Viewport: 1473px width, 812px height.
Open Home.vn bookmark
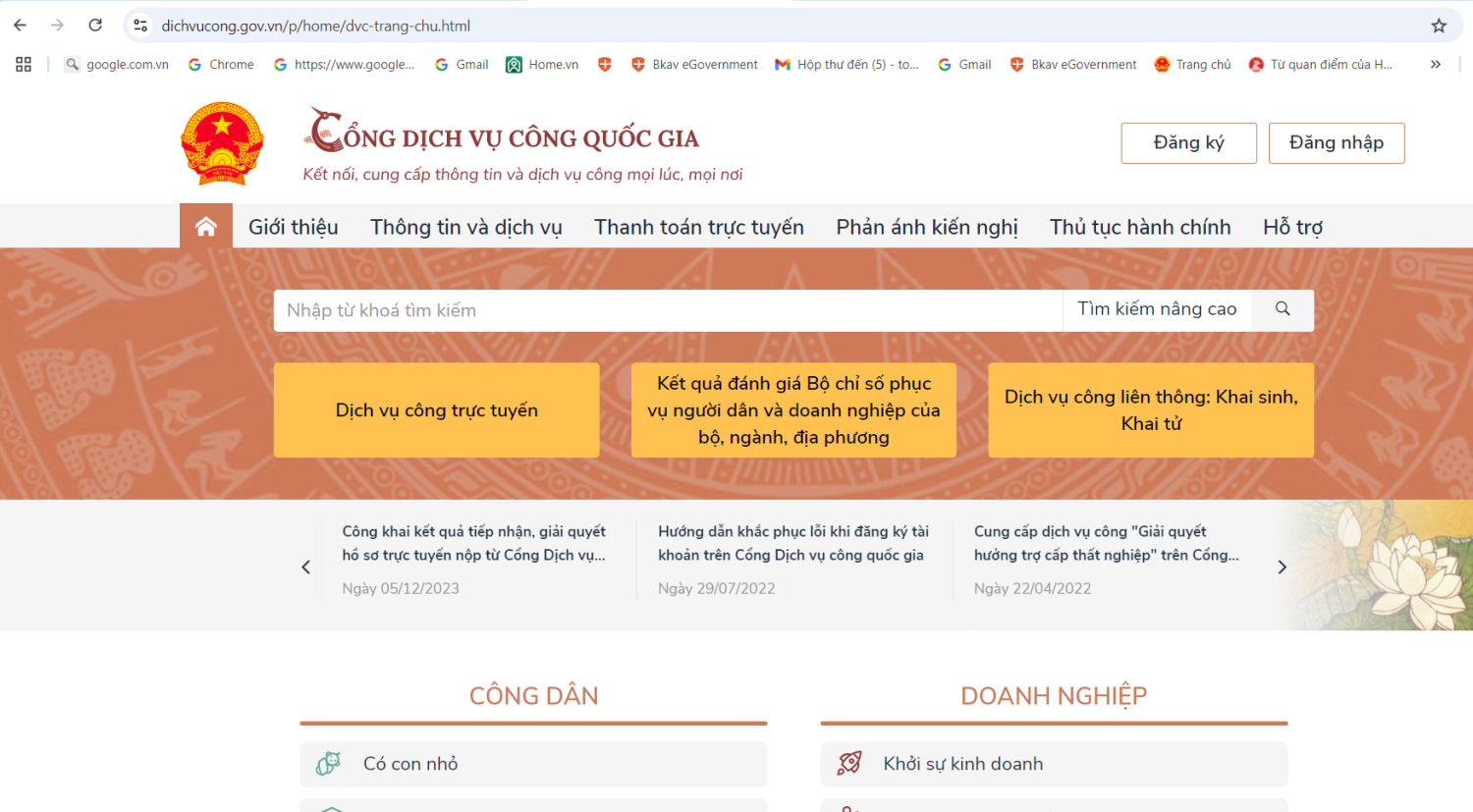(542, 64)
